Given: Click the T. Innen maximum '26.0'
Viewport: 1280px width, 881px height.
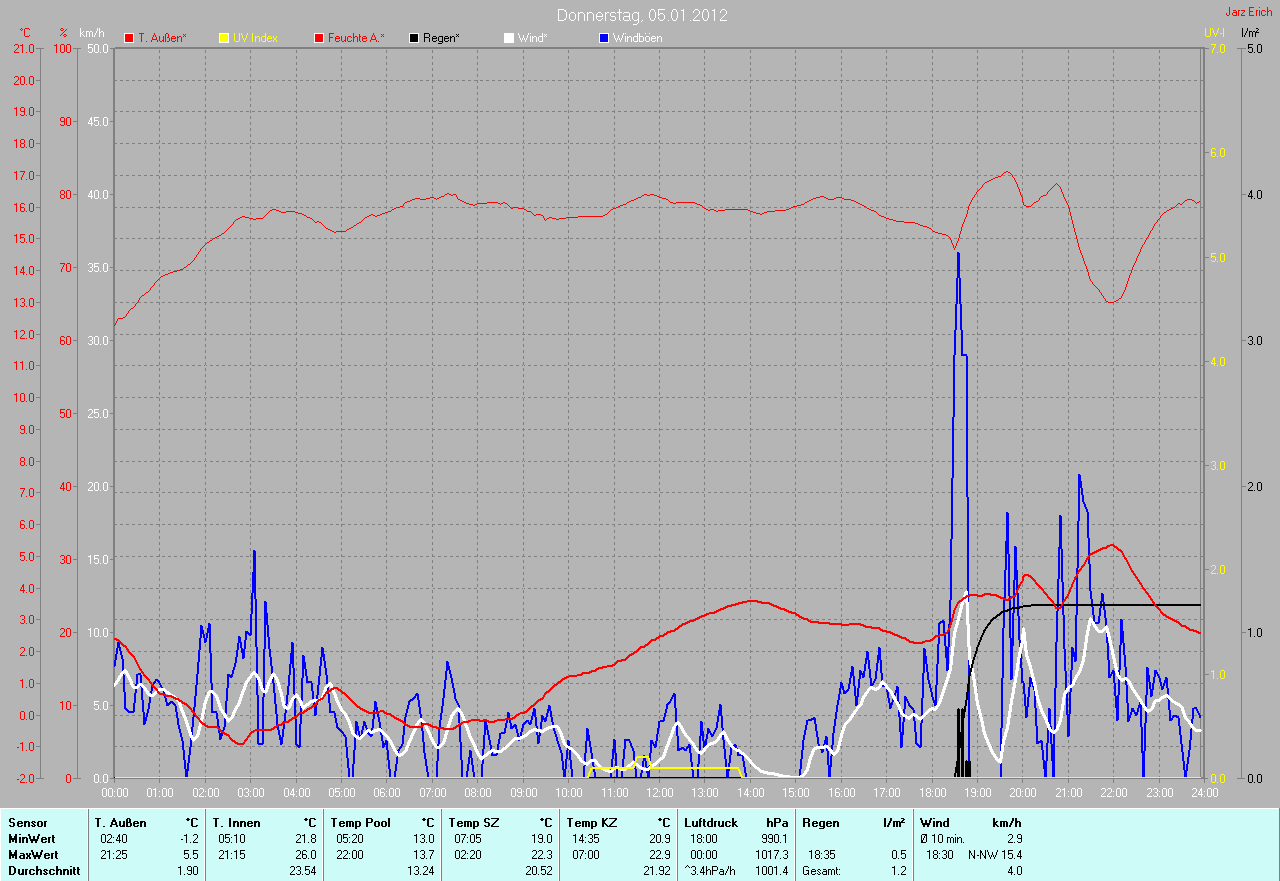Looking at the screenshot, I should 306,855.
